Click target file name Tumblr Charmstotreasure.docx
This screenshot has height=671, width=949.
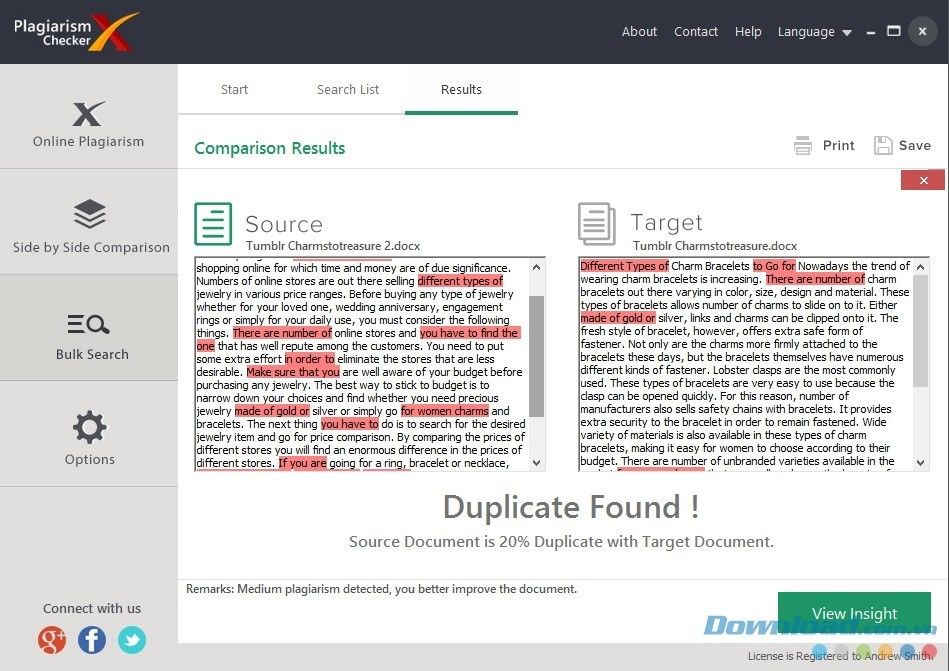coord(715,246)
